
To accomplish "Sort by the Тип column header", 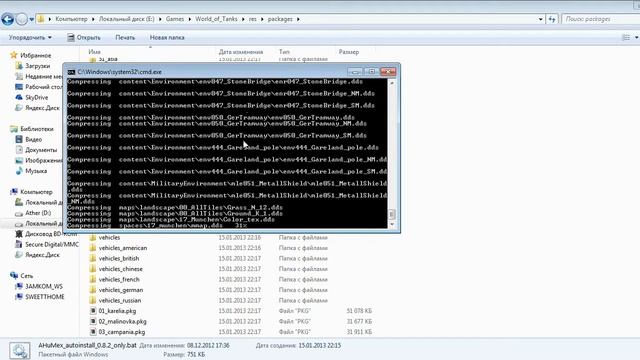I will coord(284,52).
